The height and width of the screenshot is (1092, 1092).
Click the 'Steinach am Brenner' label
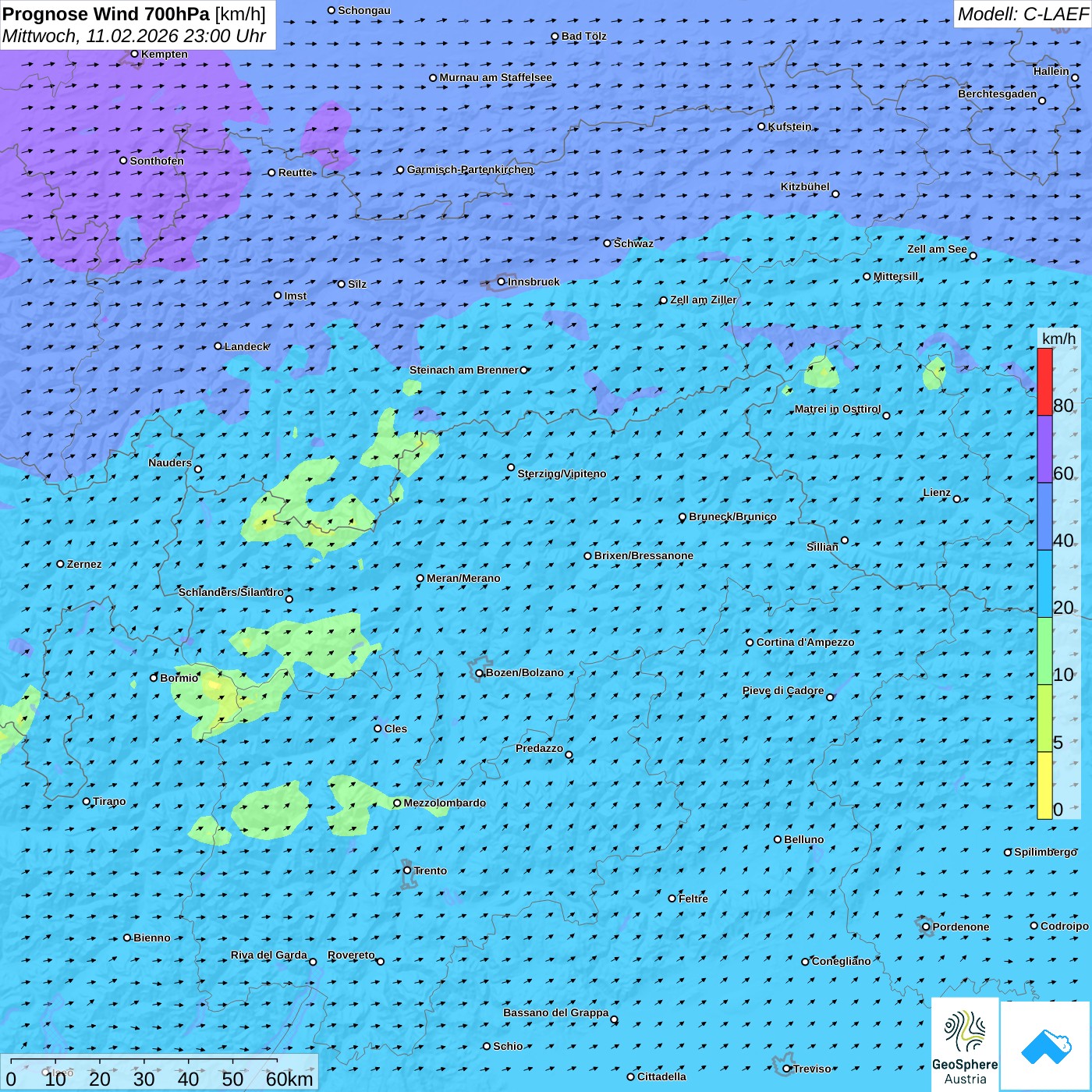click(464, 370)
